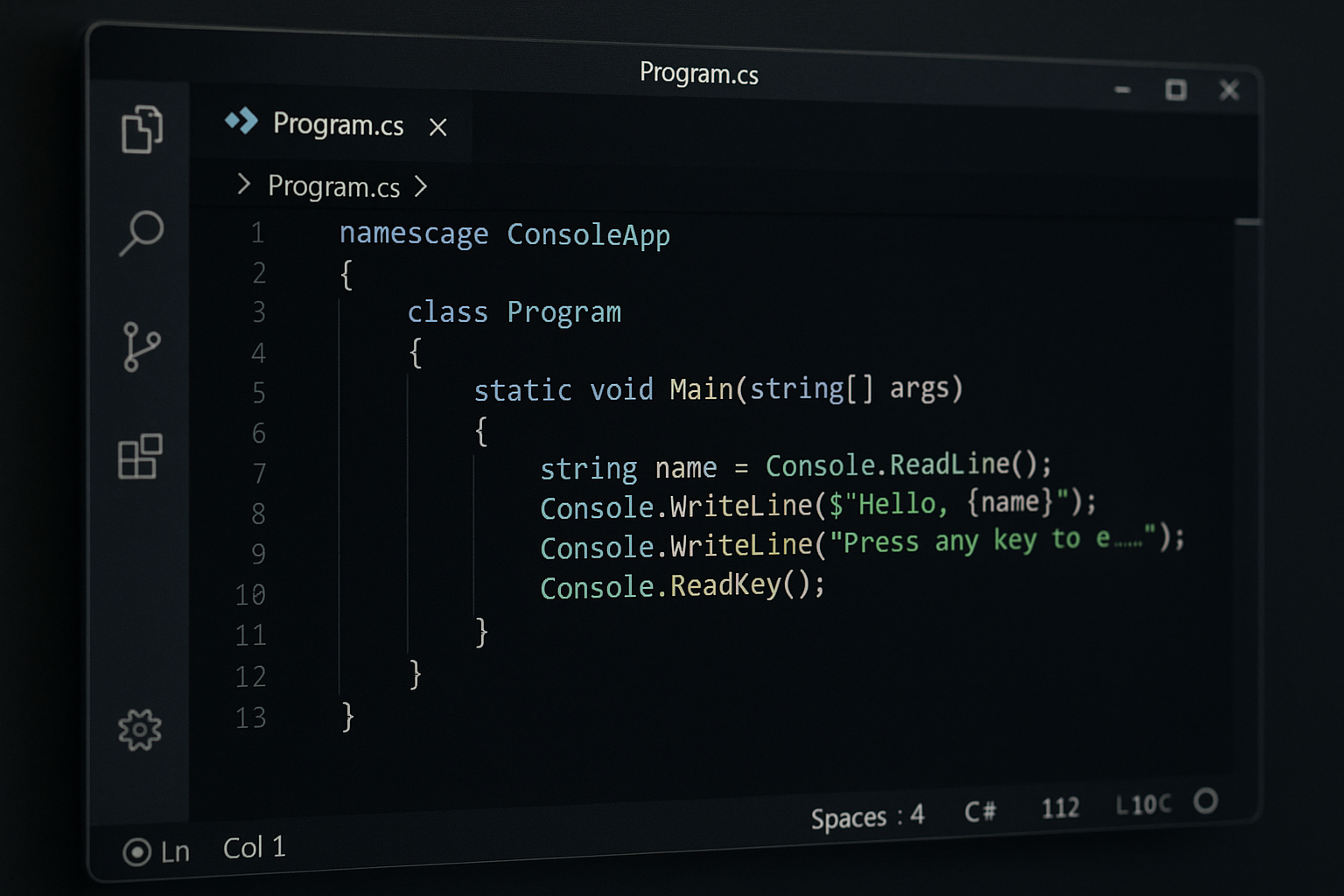
Task: Click the circle icon beside Ln
Action: point(136,851)
